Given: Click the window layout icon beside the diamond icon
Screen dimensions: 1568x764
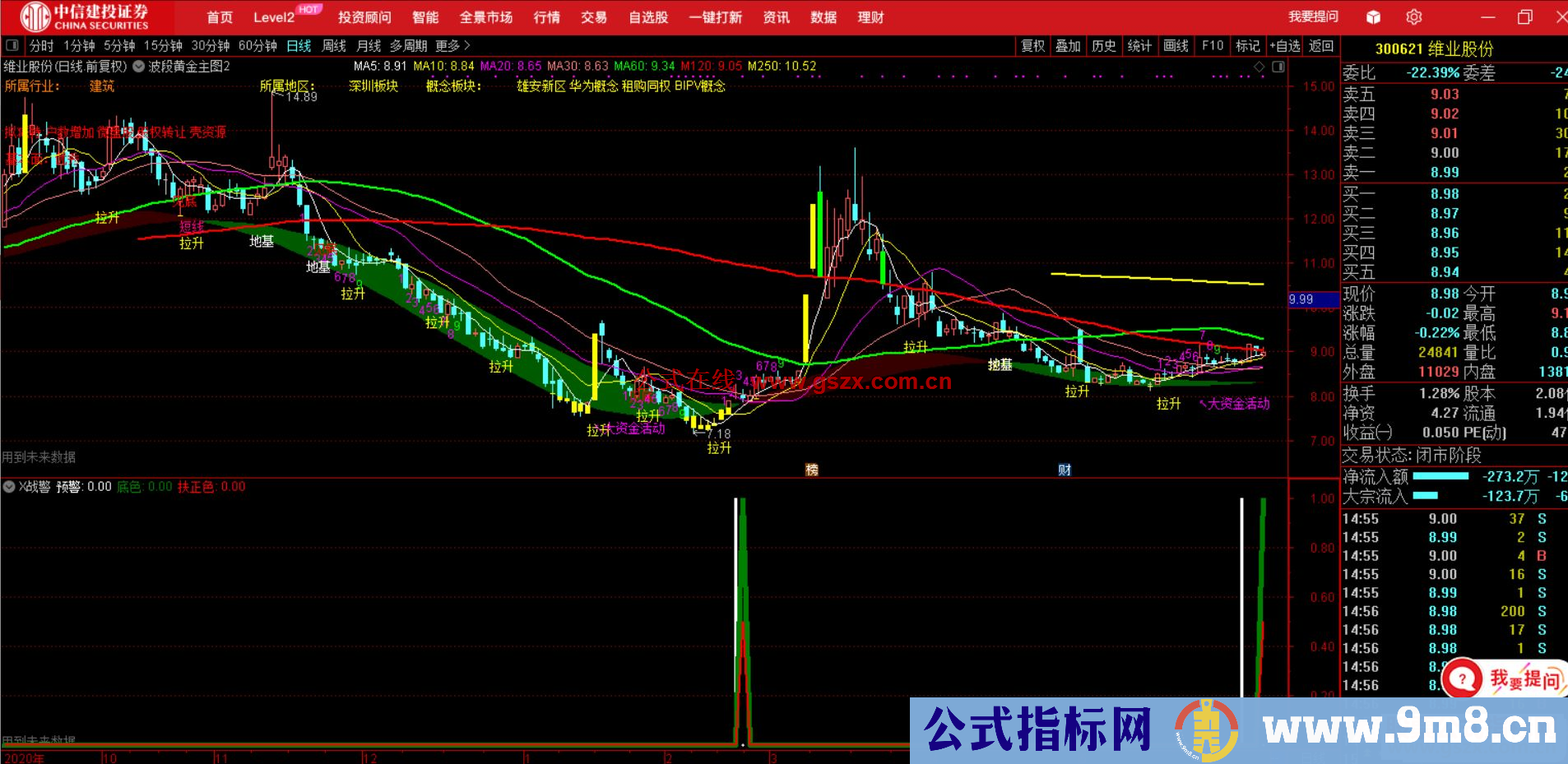Looking at the screenshot, I should coord(1280,67).
